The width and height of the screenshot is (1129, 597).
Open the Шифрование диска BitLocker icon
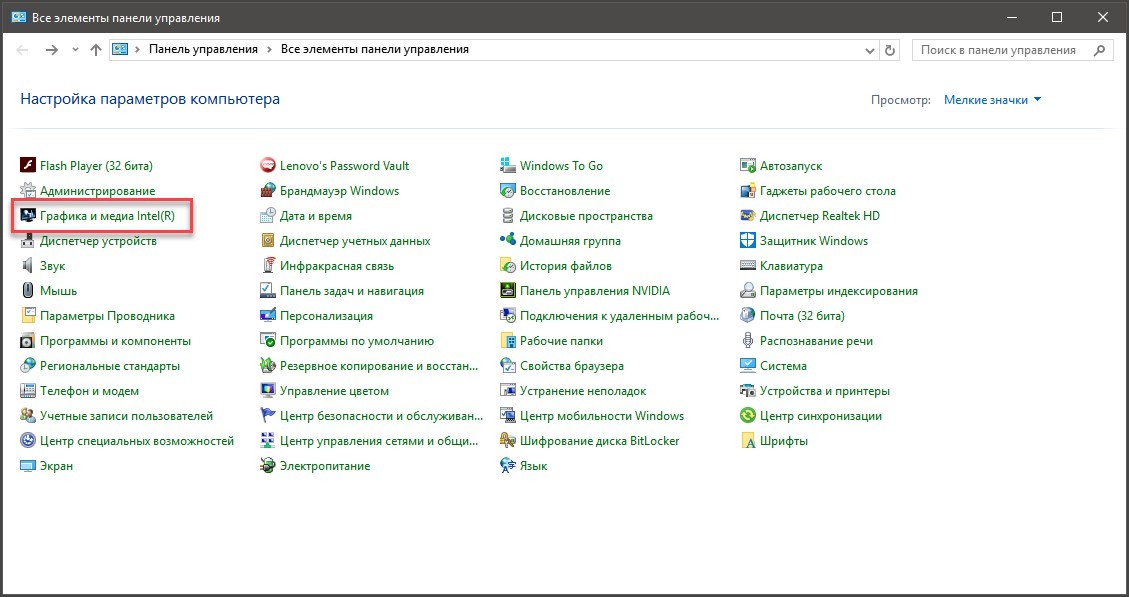(508, 441)
